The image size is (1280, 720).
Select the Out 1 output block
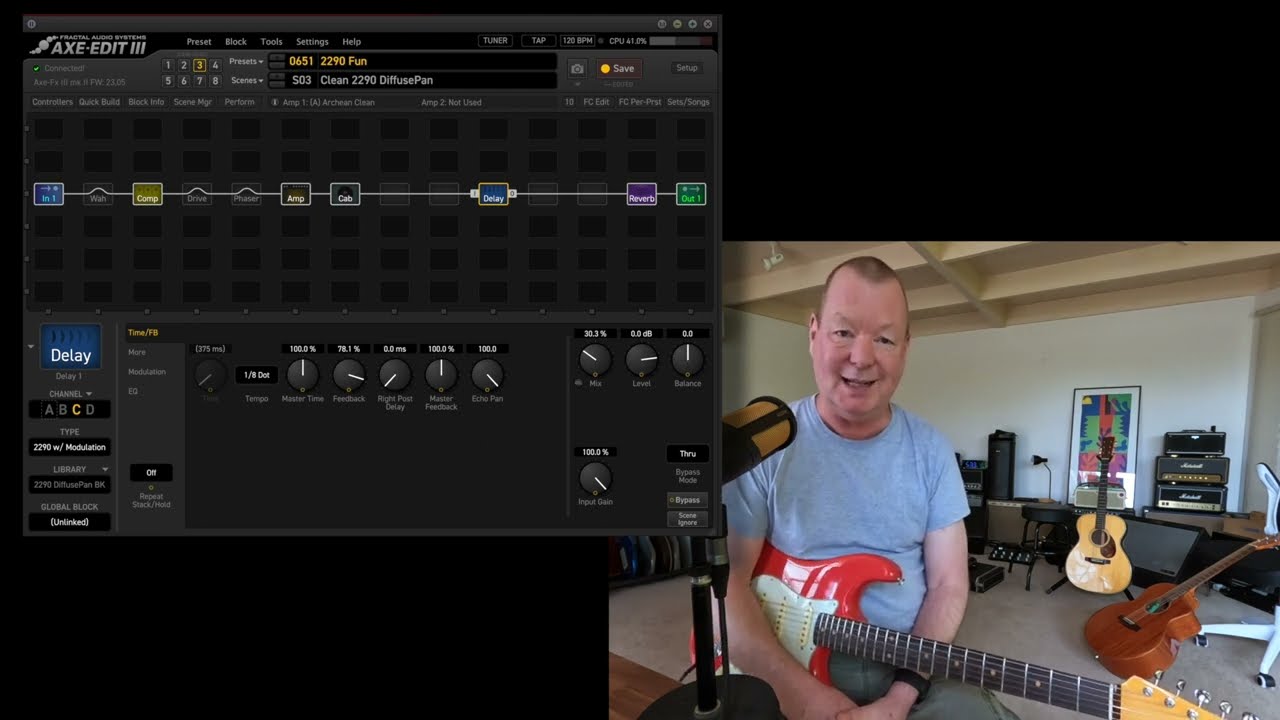tap(691, 194)
